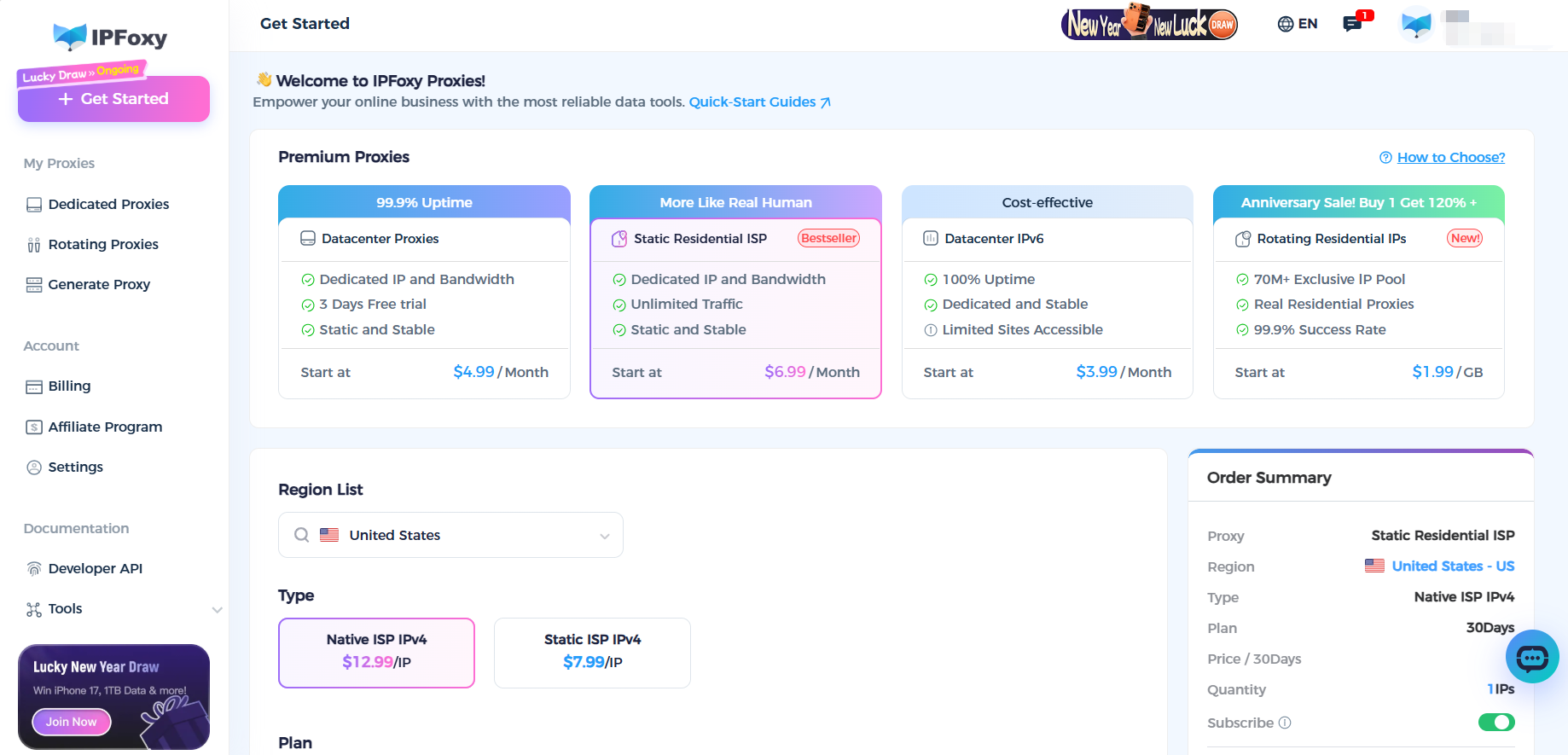Click the Join Now button
1568x755 pixels.
point(72,722)
